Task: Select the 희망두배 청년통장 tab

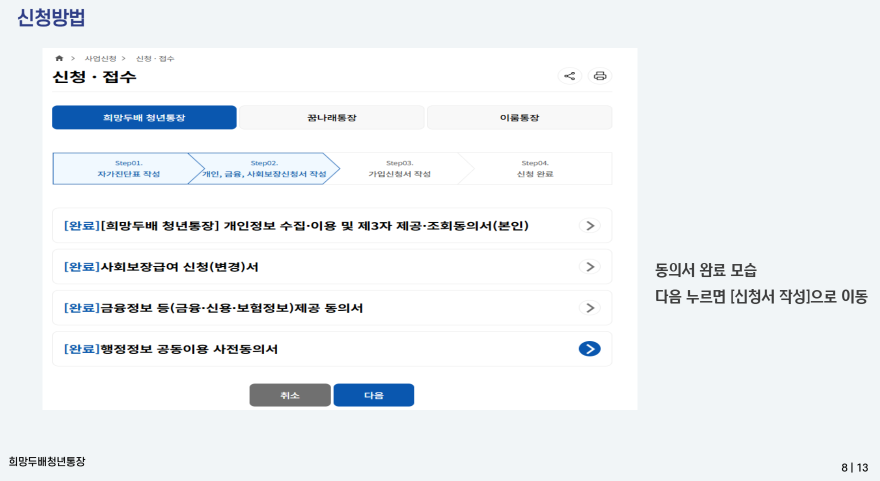Action: pos(144,117)
